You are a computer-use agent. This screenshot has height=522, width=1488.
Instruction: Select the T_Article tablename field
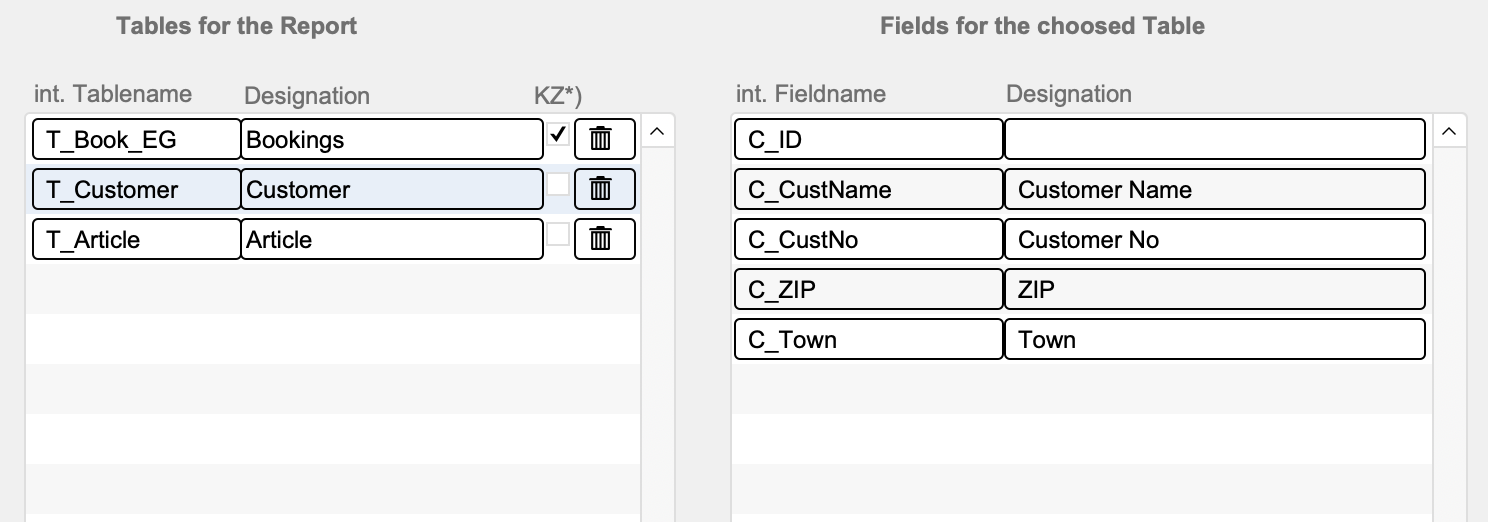[x=136, y=239]
